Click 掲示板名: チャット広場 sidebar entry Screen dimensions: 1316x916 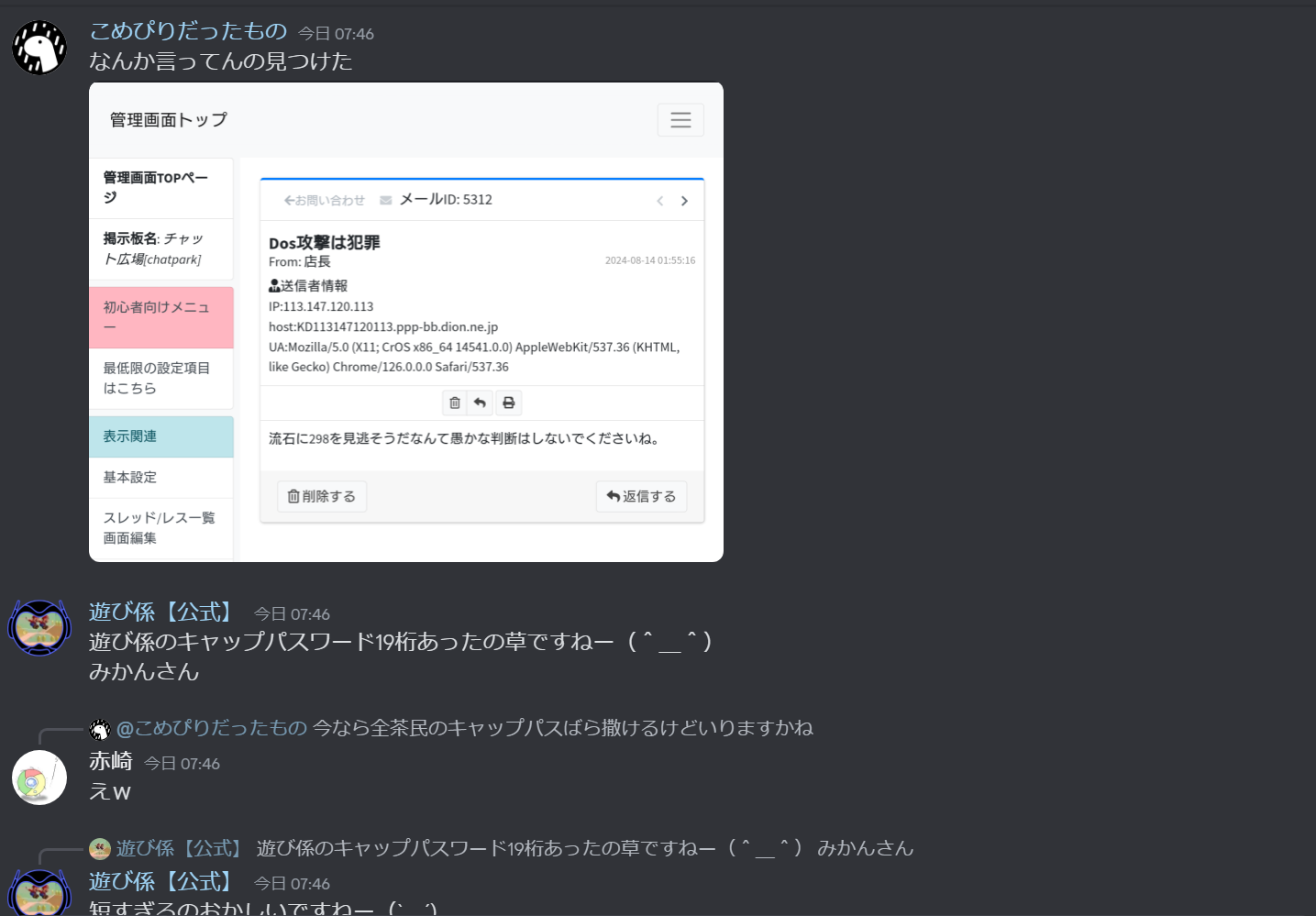click(x=161, y=249)
